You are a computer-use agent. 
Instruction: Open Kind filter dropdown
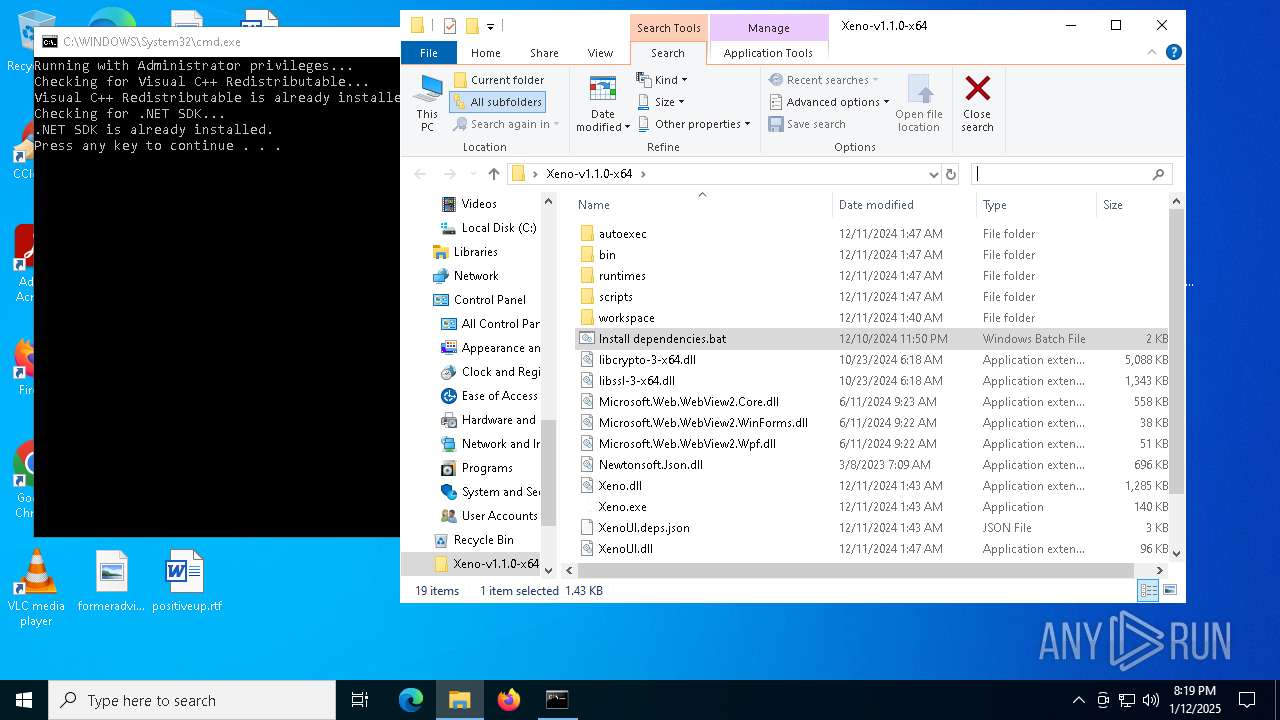tap(662, 80)
